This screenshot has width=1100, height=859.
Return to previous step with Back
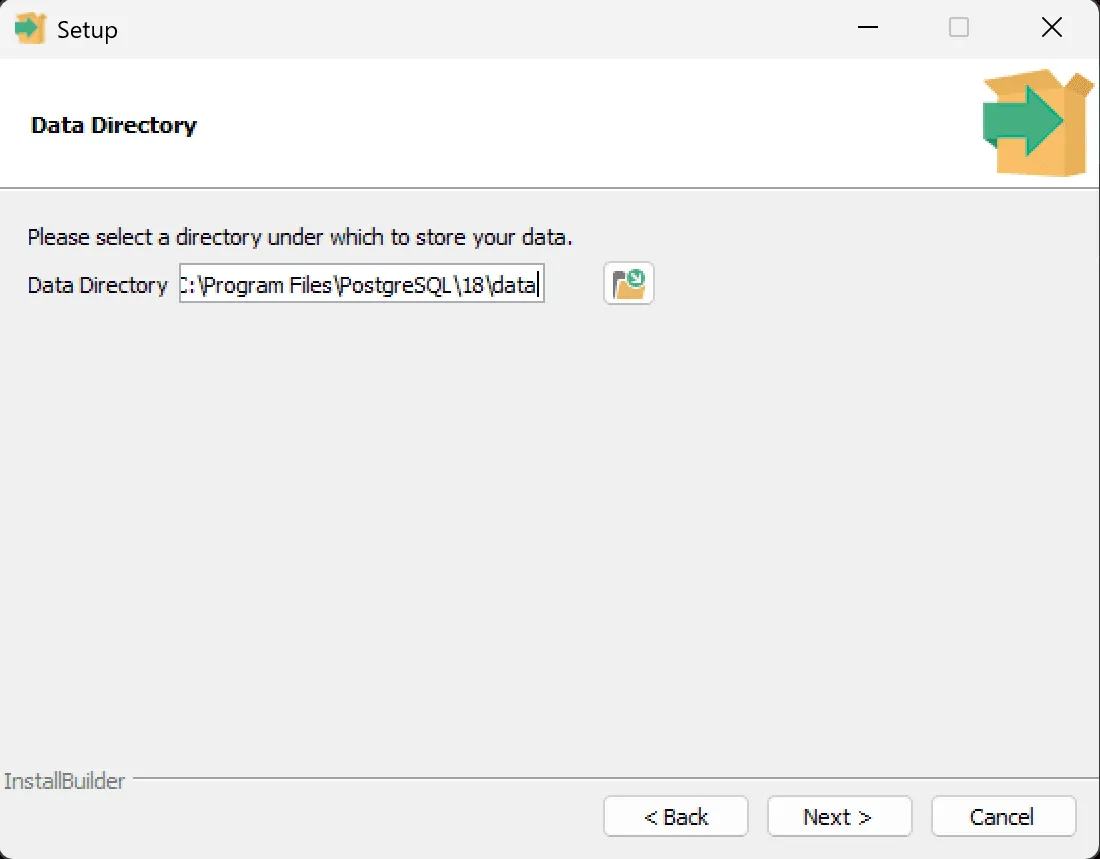[x=675, y=816]
